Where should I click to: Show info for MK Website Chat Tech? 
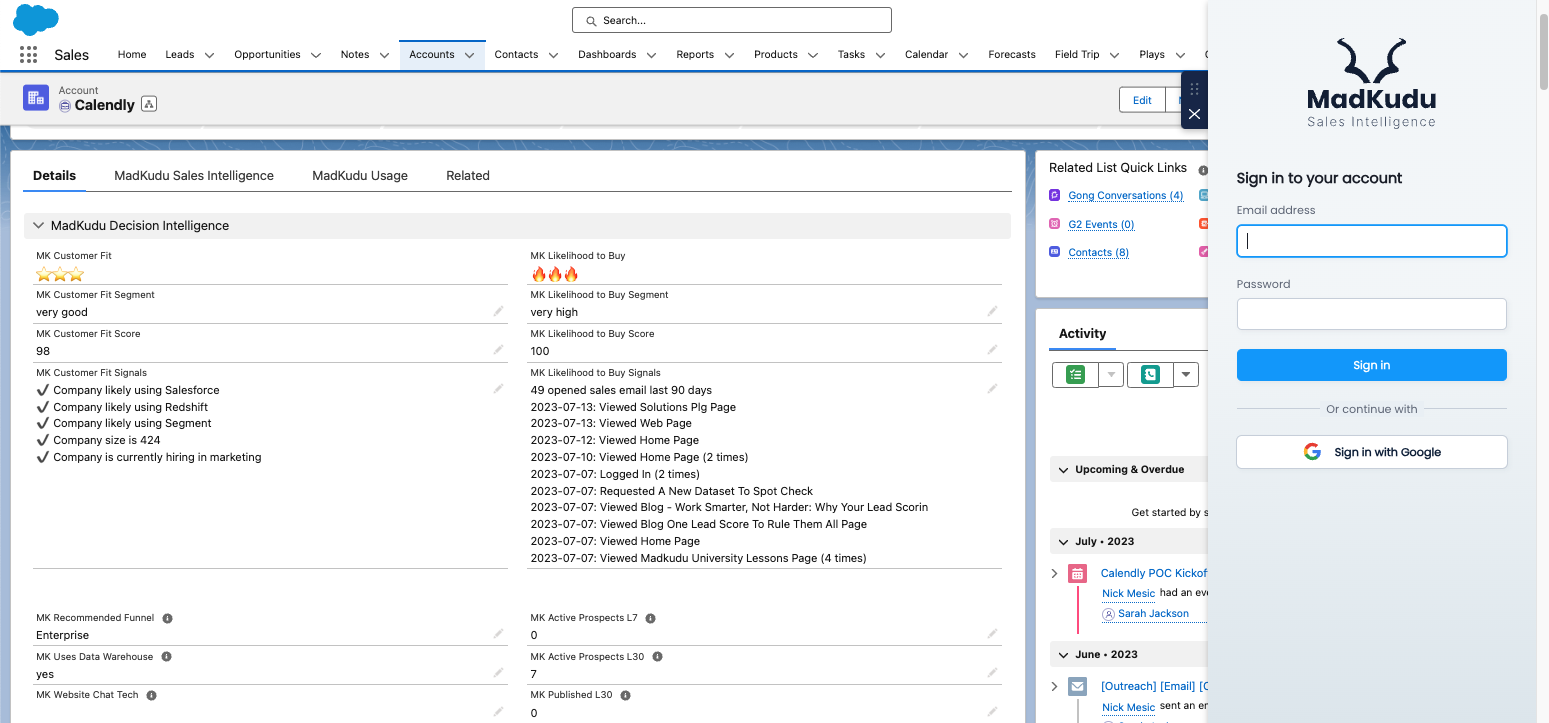(151, 695)
